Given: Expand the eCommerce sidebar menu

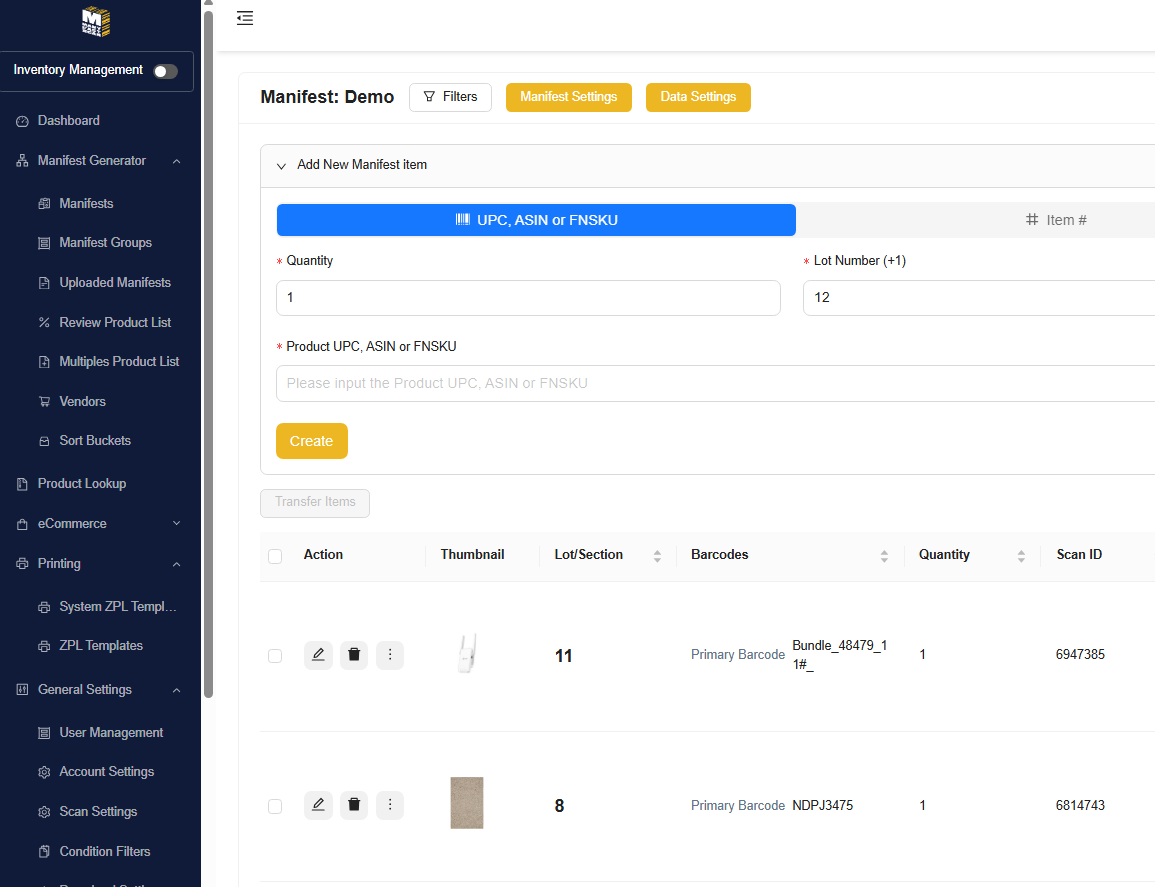Looking at the screenshot, I should click(x=176, y=524).
